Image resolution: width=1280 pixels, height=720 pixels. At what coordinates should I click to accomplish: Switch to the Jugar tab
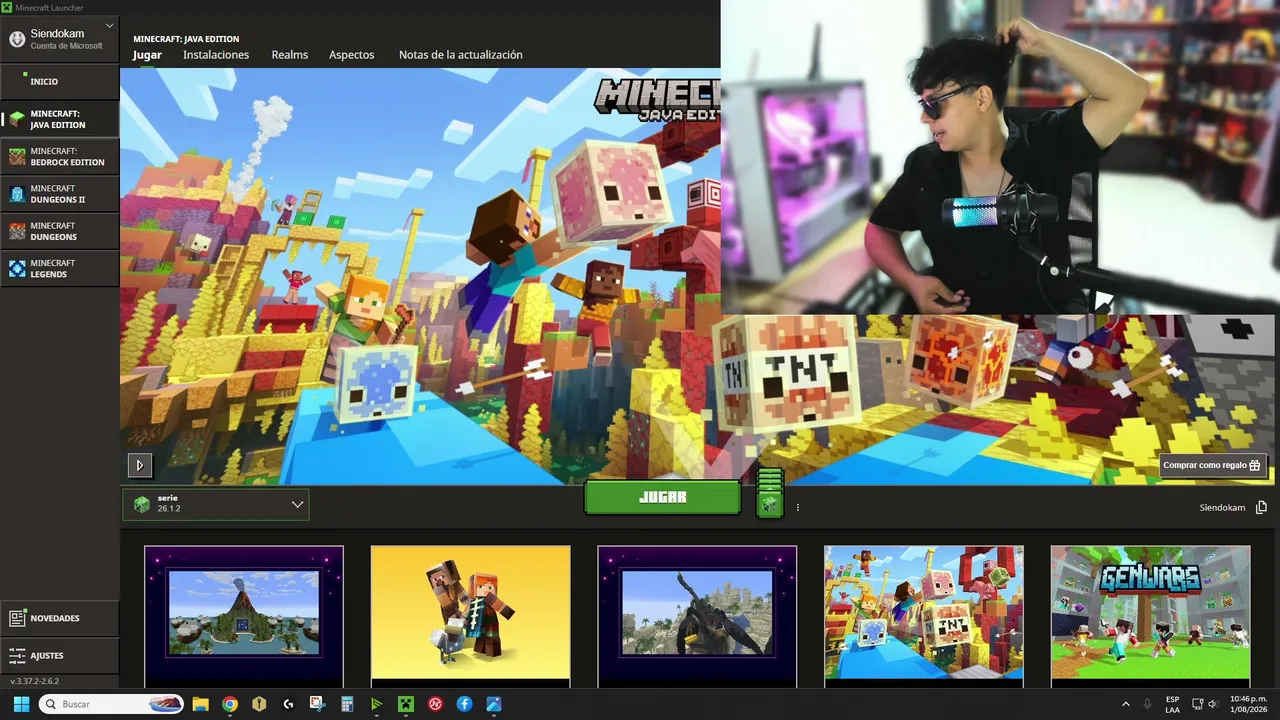coord(147,55)
